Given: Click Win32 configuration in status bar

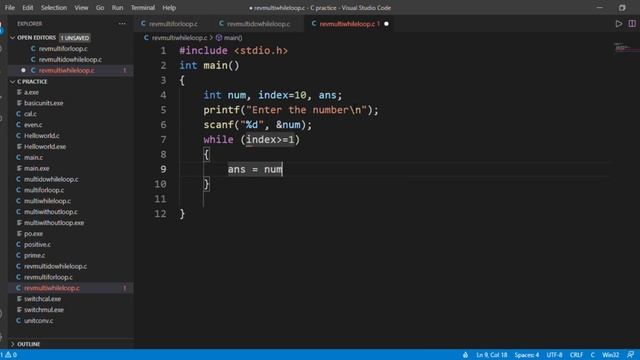Looking at the screenshot, I should (x=611, y=355).
